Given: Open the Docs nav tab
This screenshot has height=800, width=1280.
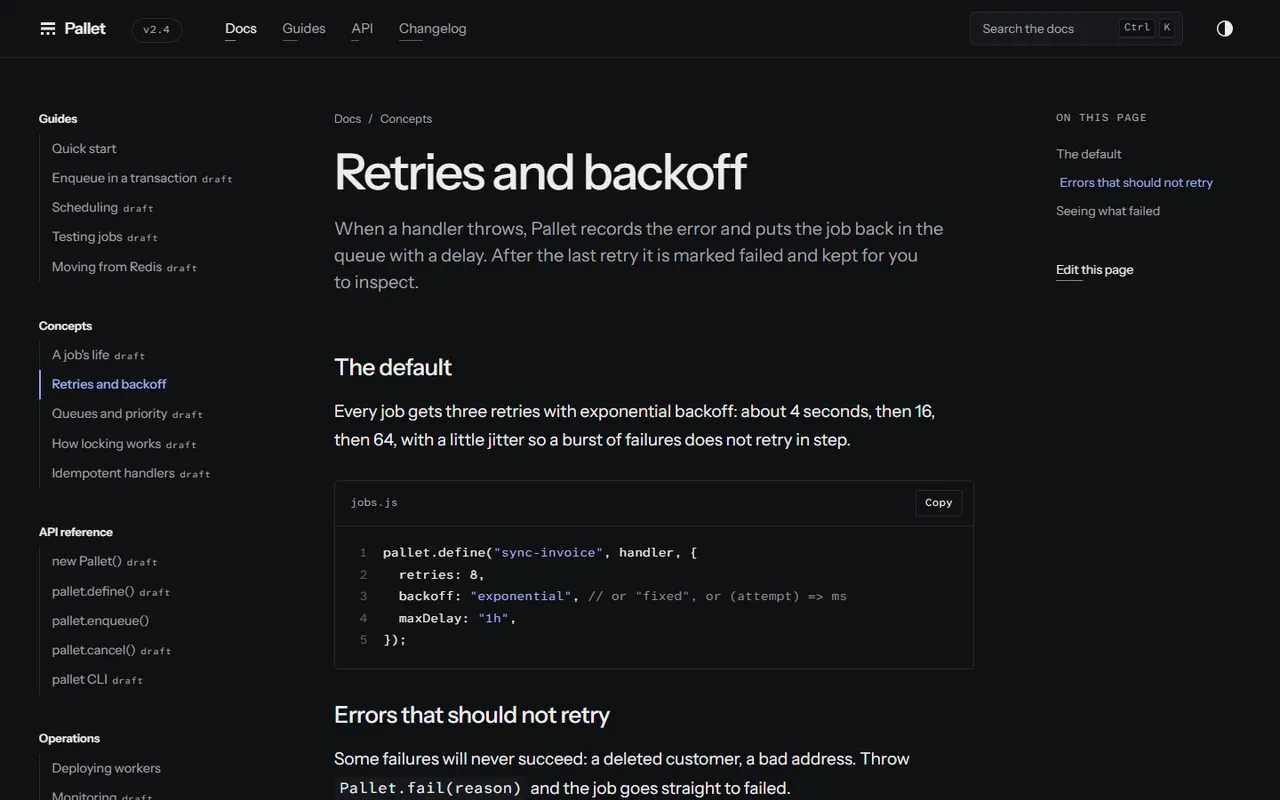Looking at the screenshot, I should point(241,28).
